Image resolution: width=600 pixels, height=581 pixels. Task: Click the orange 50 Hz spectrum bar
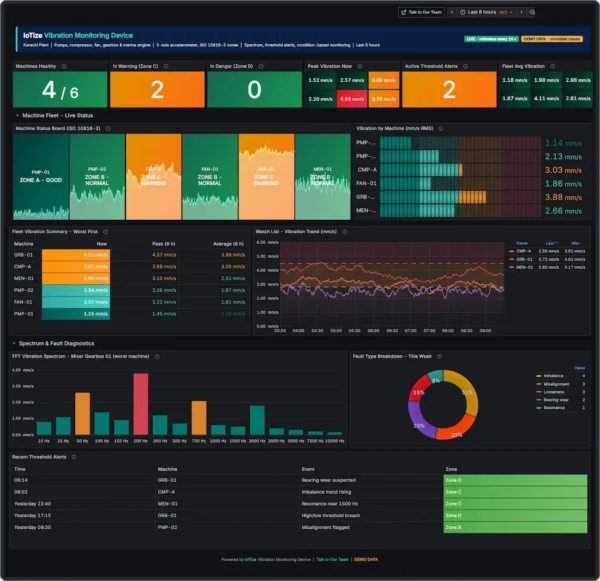click(82, 414)
